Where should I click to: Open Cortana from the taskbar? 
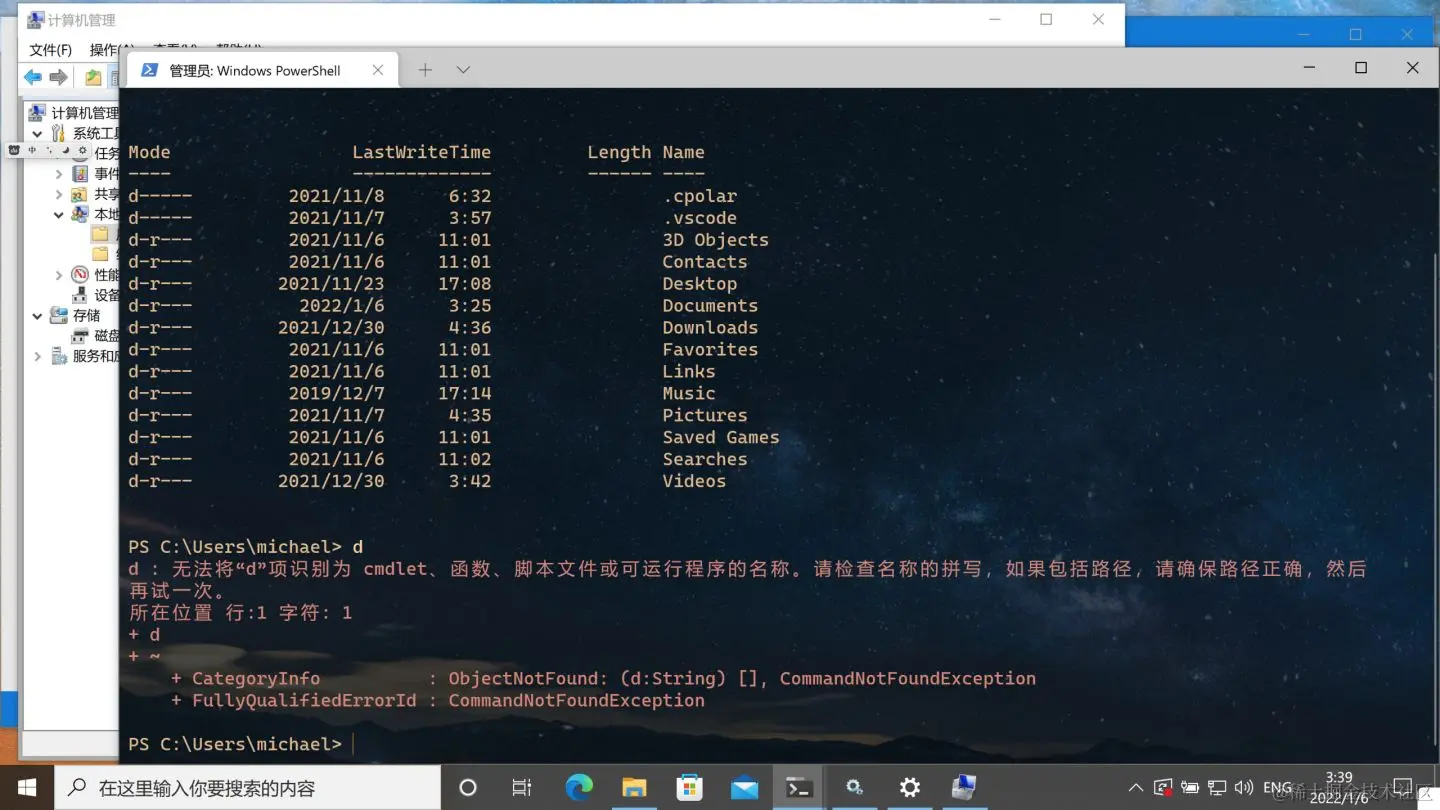[x=467, y=788]
